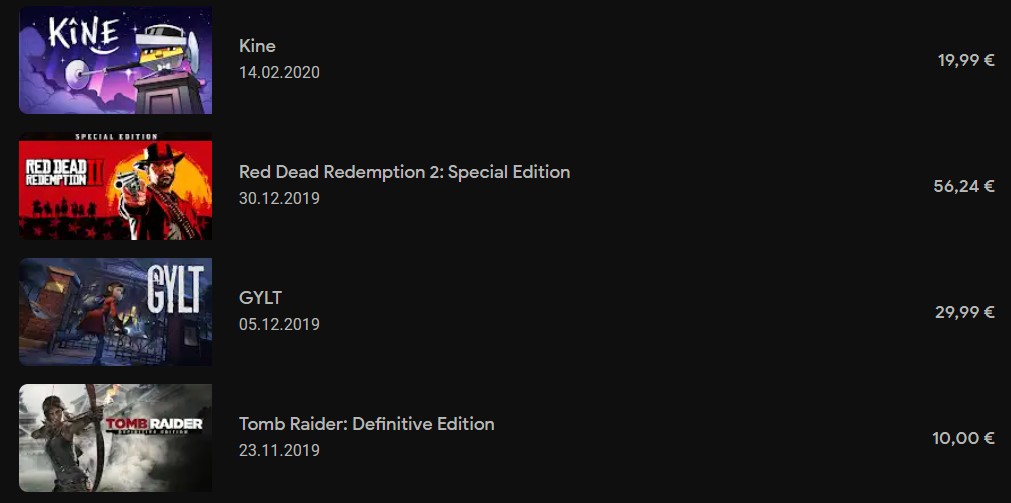Screen dimensions: 1011x503
Task: Open the GYLT cover thumbnail
Action: [115, 311]
